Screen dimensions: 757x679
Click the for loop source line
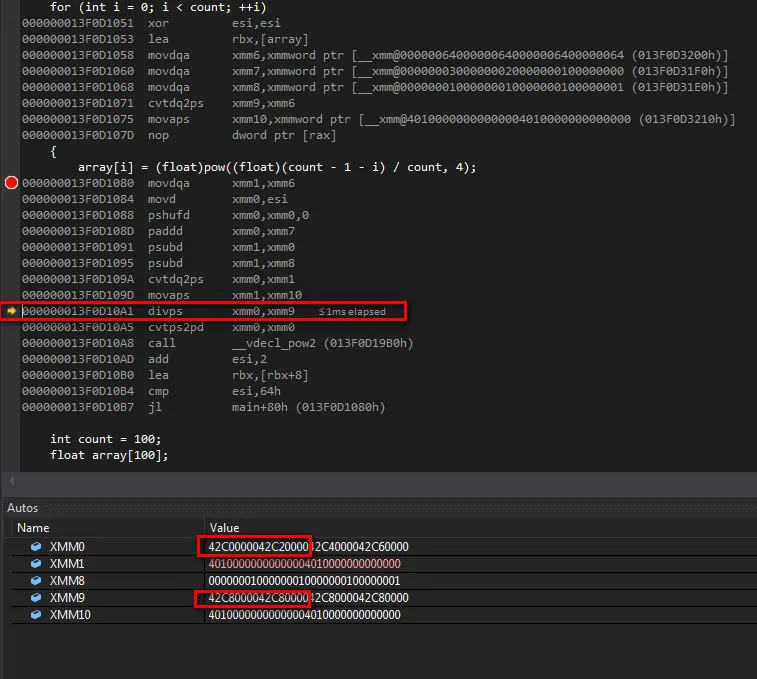(158, 7)
